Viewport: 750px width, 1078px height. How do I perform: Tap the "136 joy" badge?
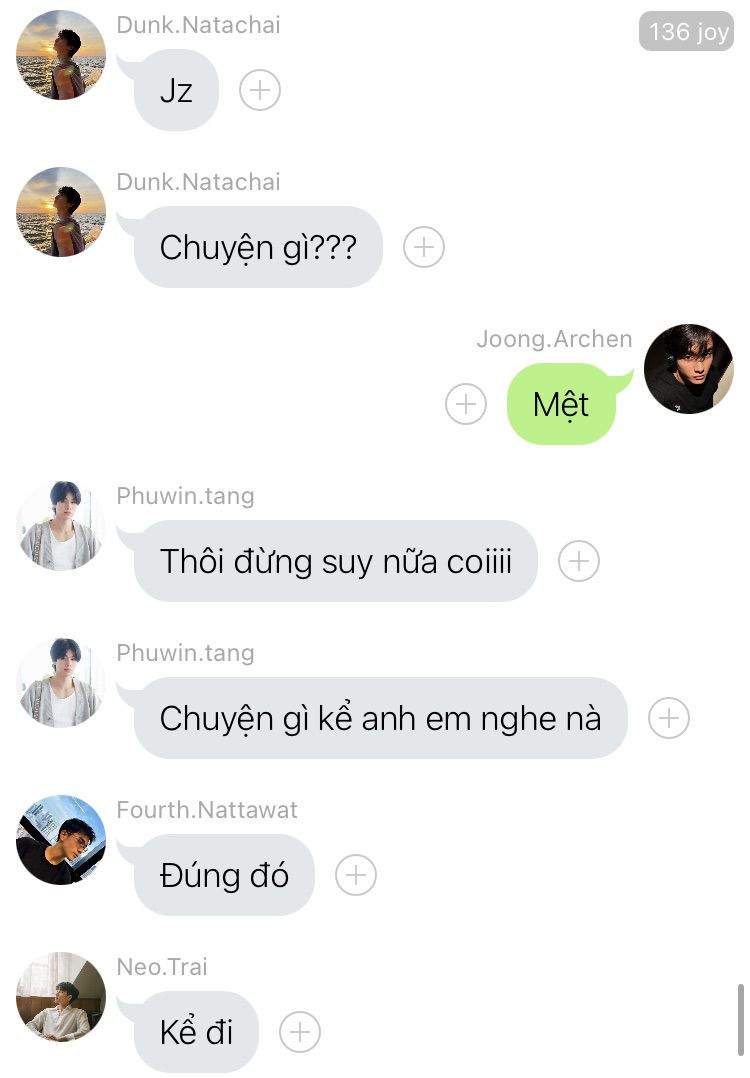(687, 31)
